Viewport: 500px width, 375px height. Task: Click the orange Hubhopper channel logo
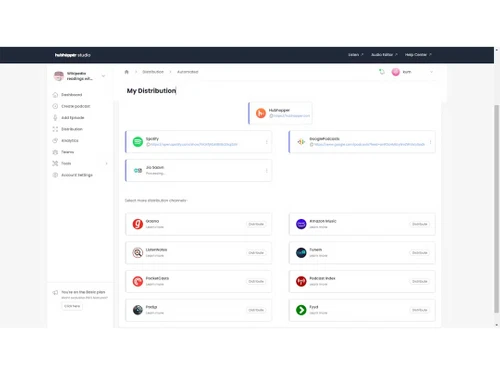click(261, 113)
